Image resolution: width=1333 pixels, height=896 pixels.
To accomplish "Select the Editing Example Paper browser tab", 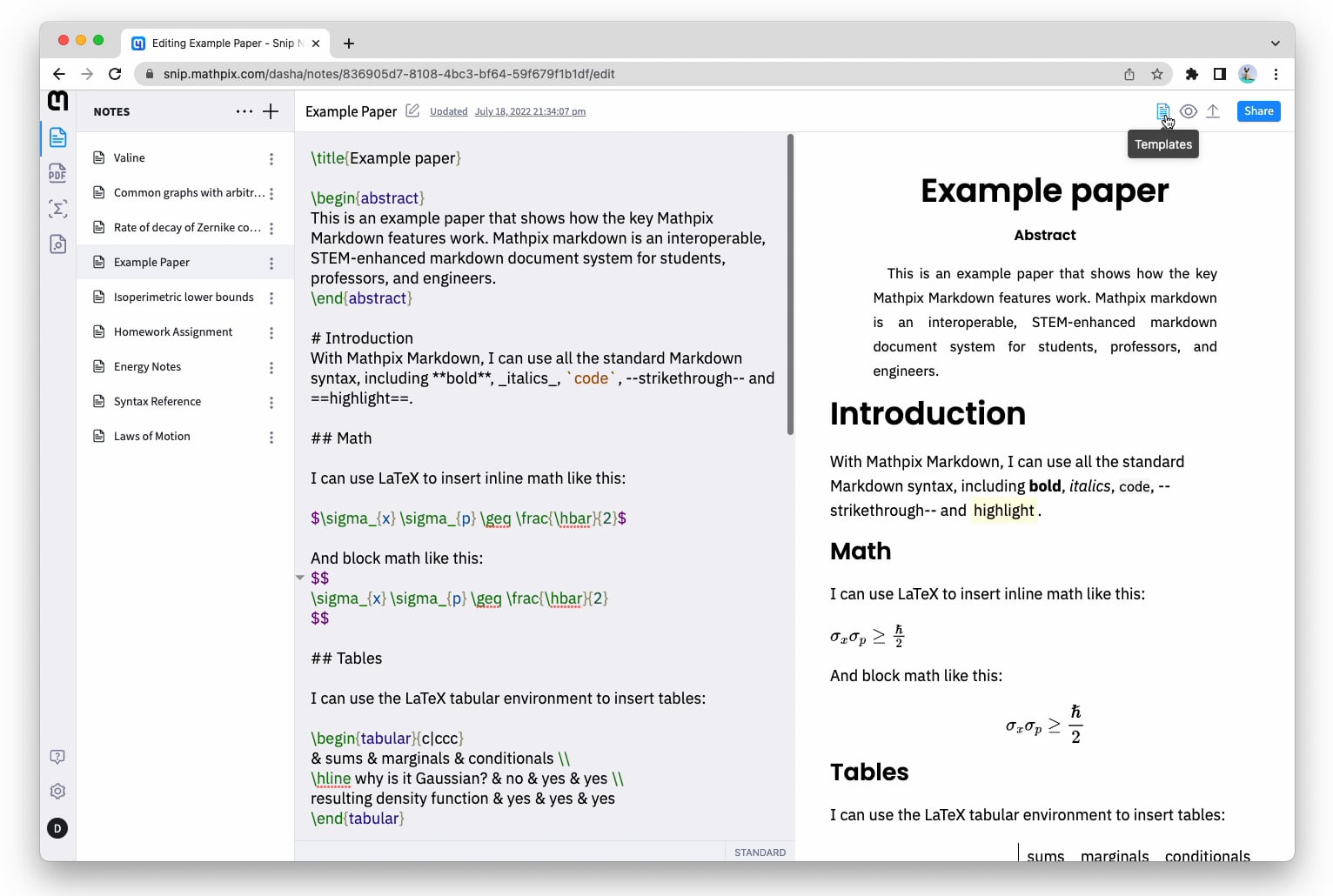I will 225,43.
